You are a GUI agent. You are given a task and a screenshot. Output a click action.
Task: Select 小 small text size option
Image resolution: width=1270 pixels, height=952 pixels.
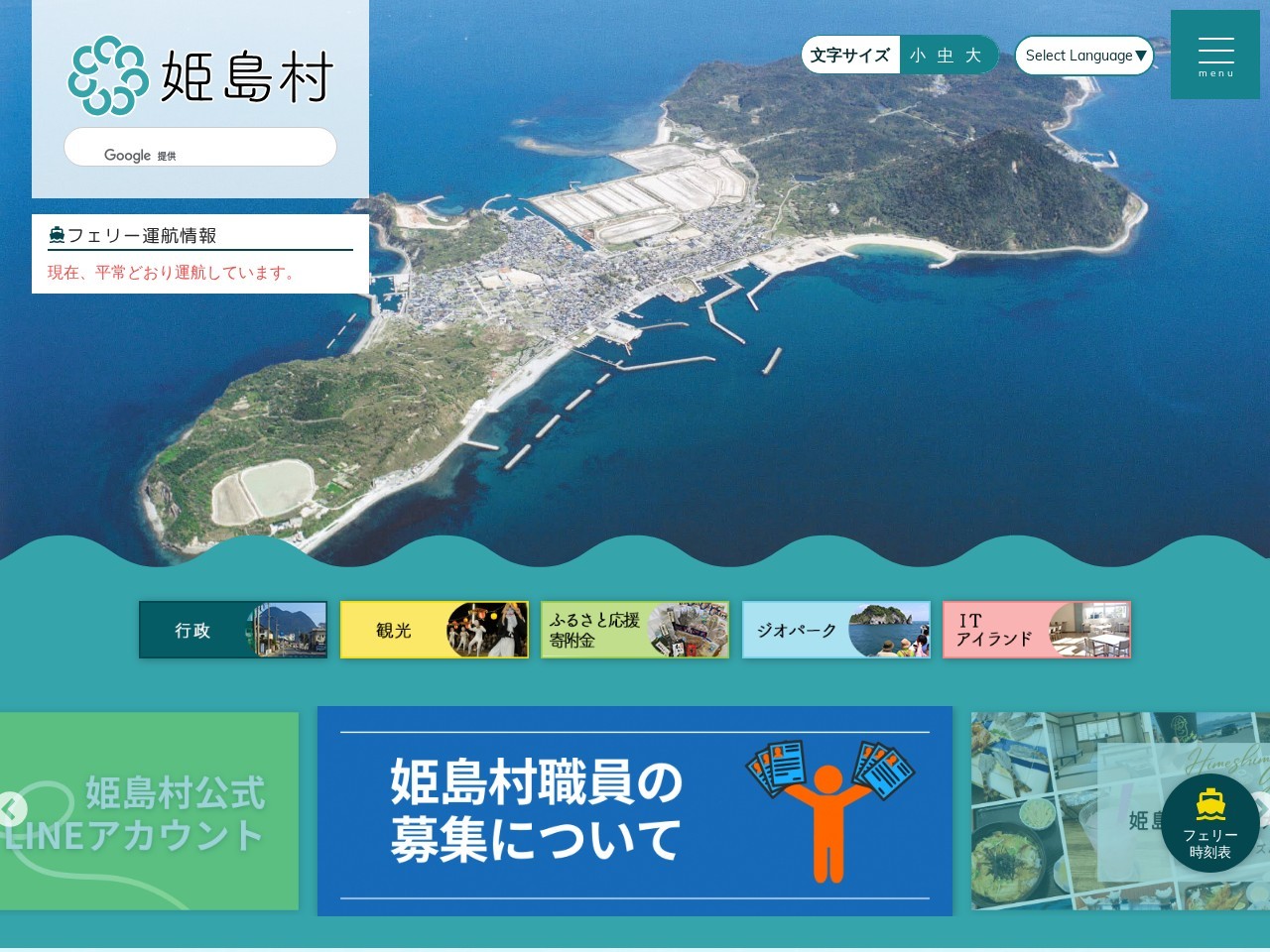coord(915,56)
